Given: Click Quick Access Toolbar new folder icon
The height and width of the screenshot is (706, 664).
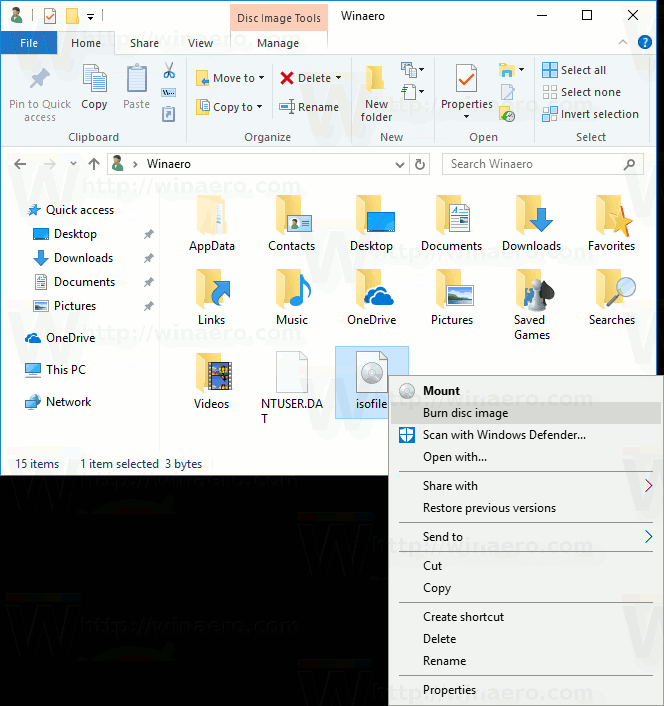Looking at the screenshot, I should click(72, 16).
